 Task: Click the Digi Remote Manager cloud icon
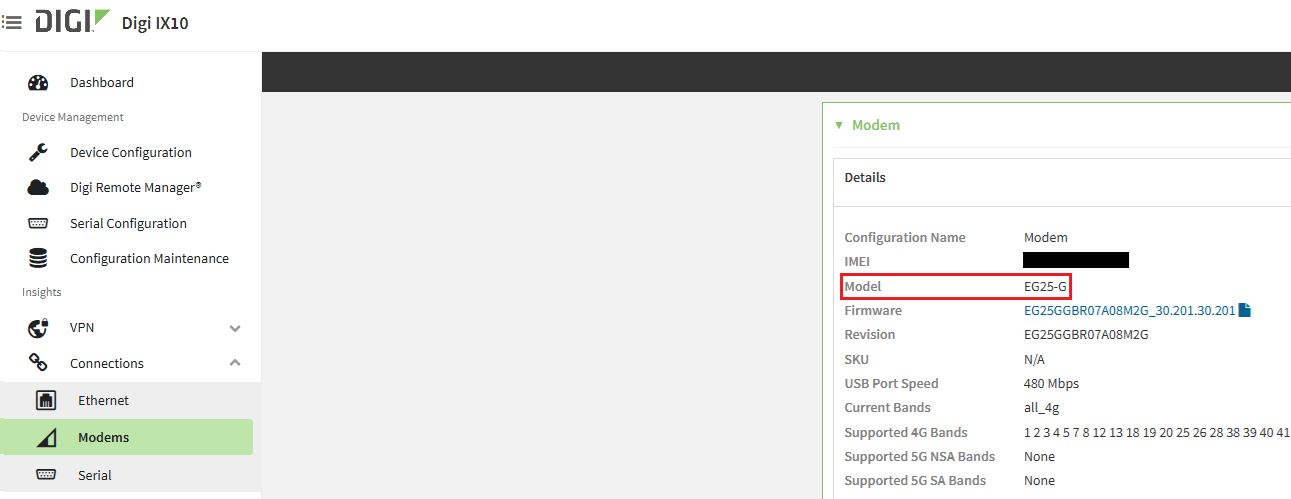click(38, 188)
